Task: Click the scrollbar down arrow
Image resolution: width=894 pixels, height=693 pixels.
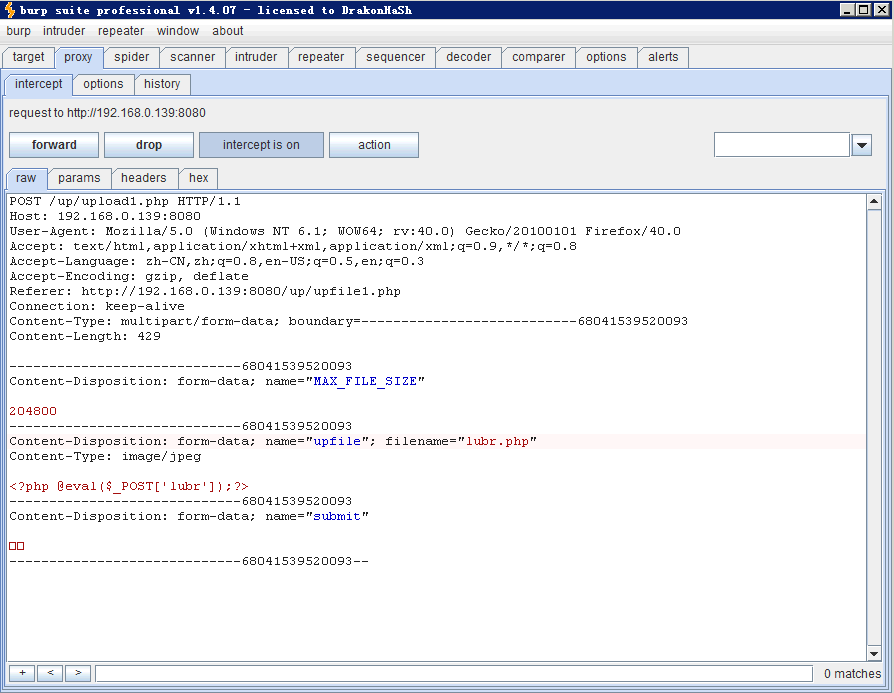Action: 874,654
